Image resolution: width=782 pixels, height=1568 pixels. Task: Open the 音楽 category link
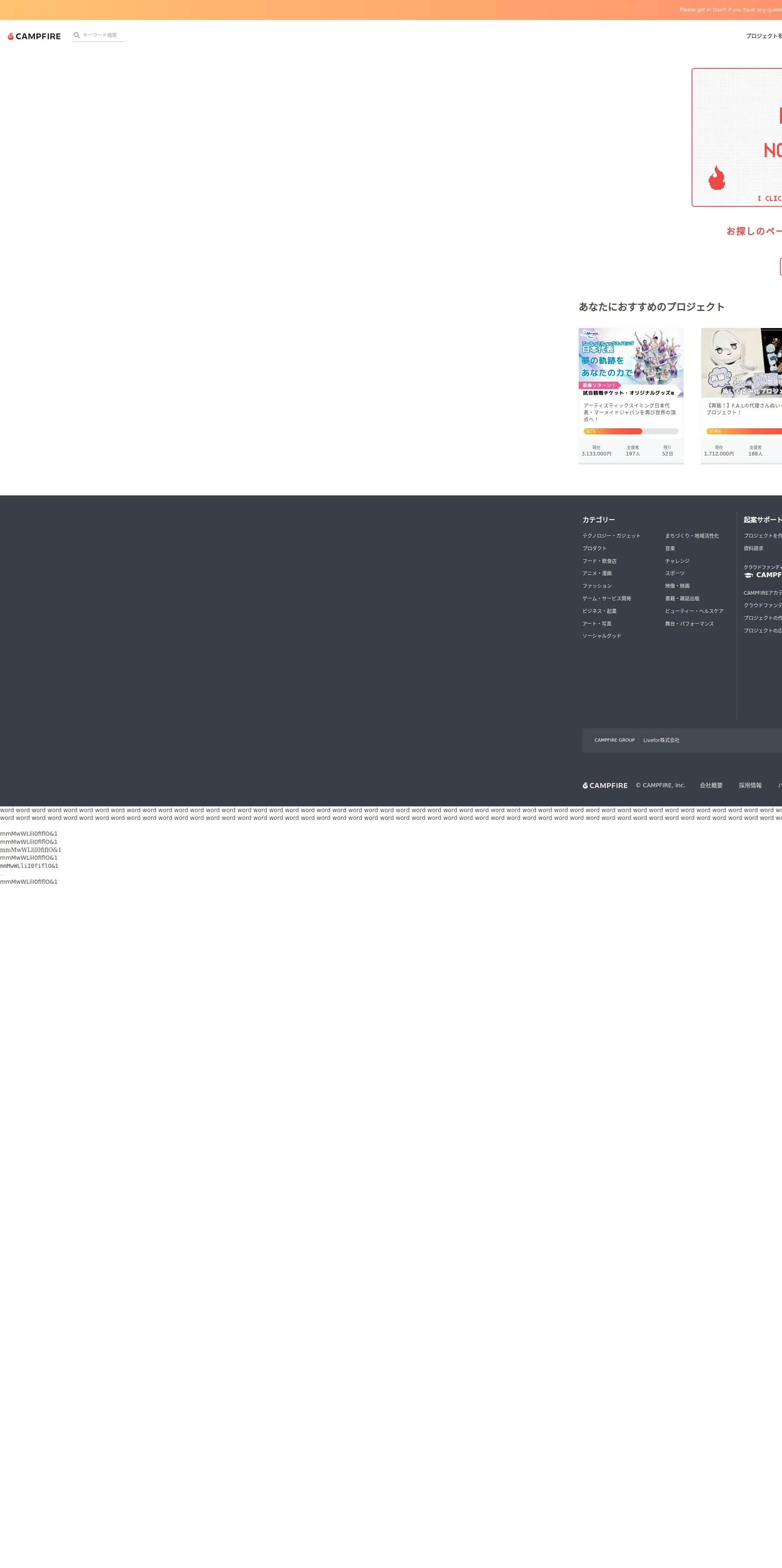pyautogui.click(x=669, y=548)
